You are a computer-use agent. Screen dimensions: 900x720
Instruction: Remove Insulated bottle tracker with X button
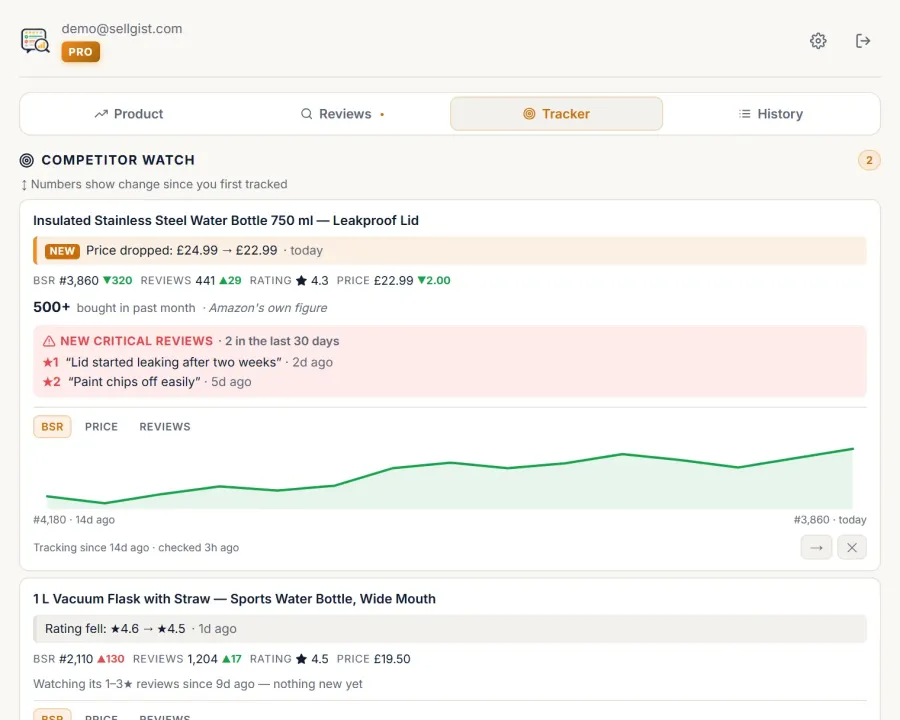tap(852, 548)
